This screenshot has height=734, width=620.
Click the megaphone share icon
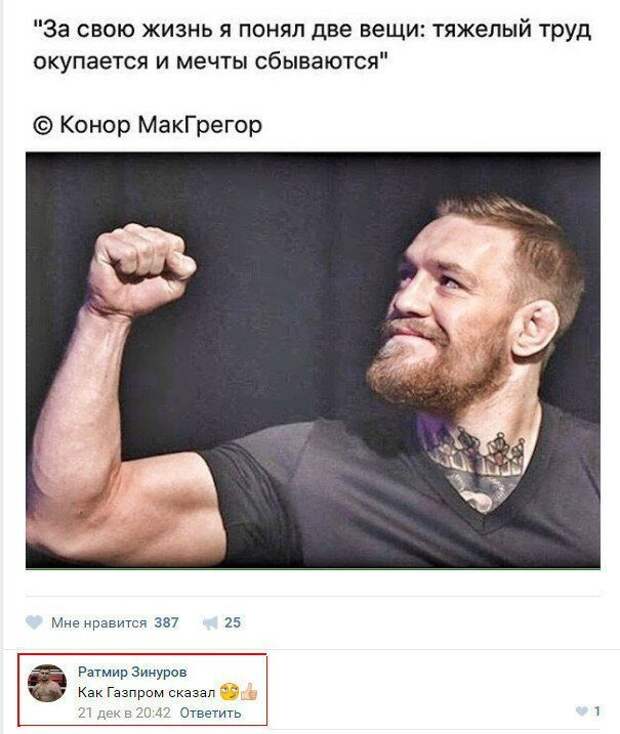[x=210, y=623]
